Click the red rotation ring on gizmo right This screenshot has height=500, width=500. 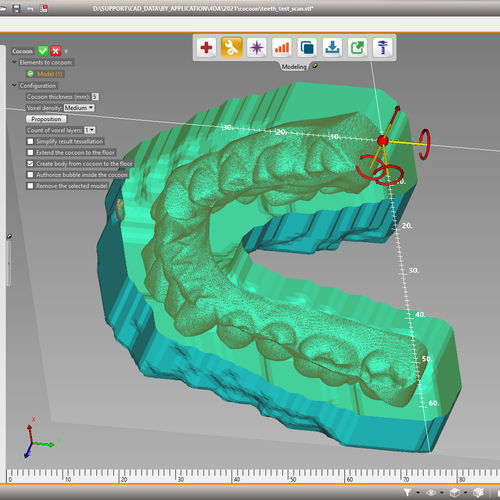(x=425, y=144)
